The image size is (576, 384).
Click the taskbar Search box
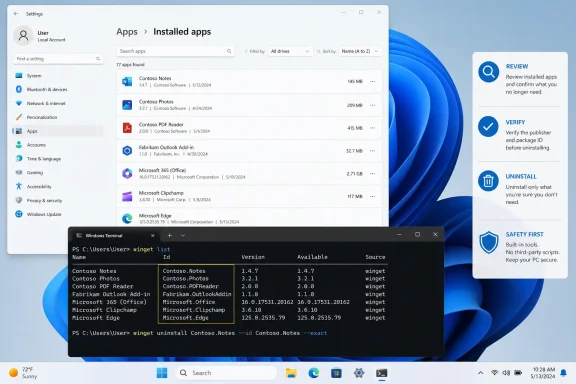[226, 373]
